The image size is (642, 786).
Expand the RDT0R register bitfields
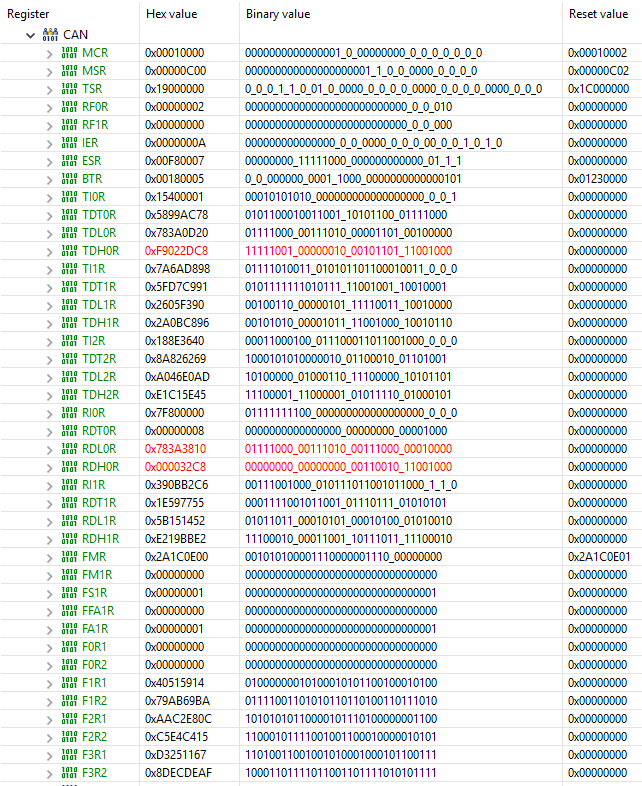[49, 432]
